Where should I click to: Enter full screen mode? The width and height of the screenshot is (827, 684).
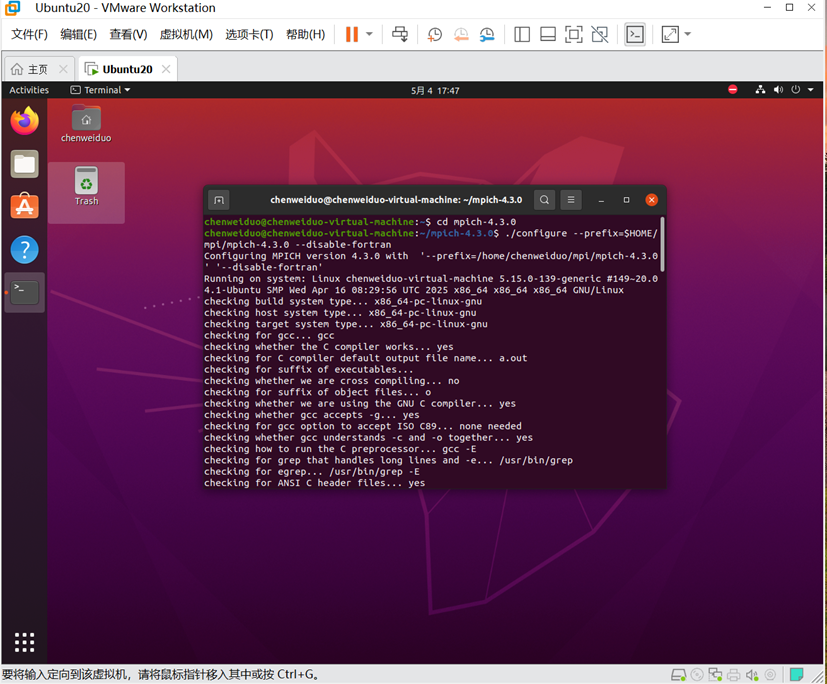(x=573, y=35)
